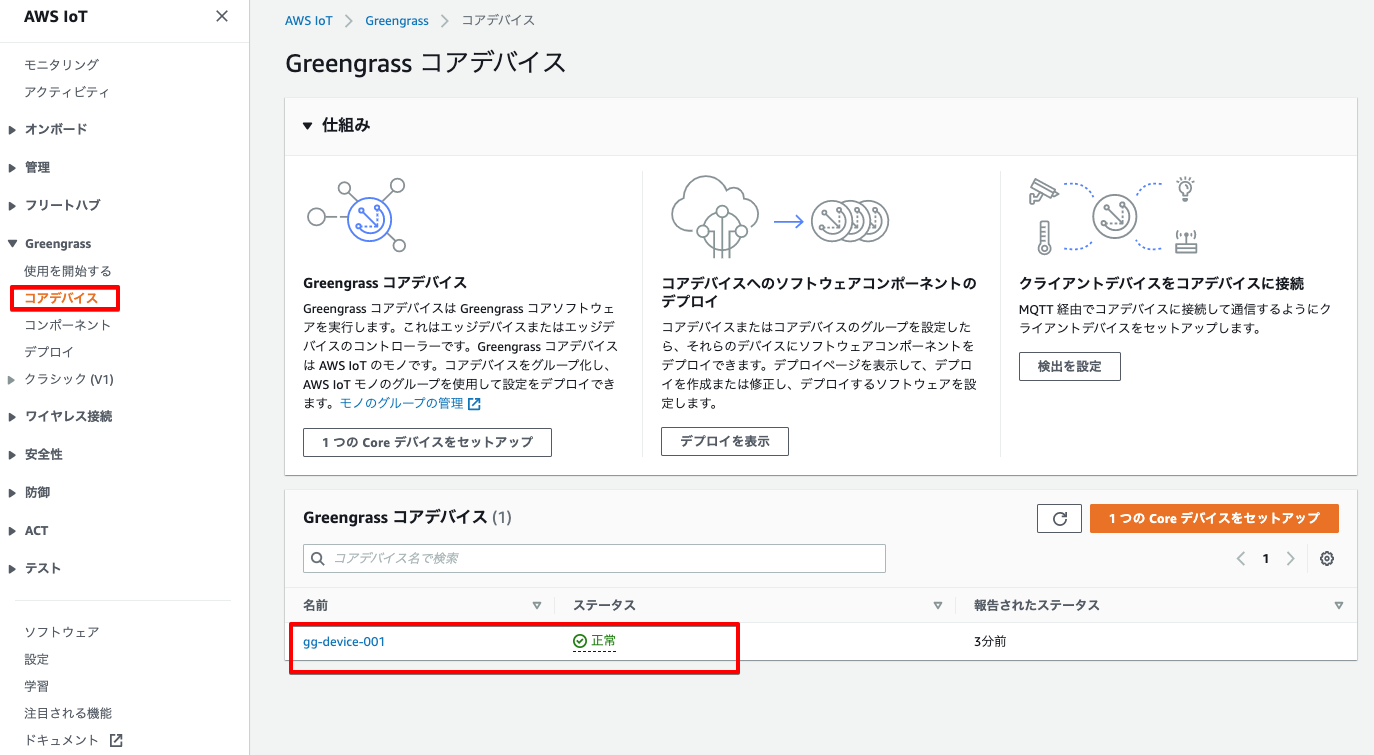Select page 1 in the pagination control
The image size is (1374, 755).
tap(1265, 558)
